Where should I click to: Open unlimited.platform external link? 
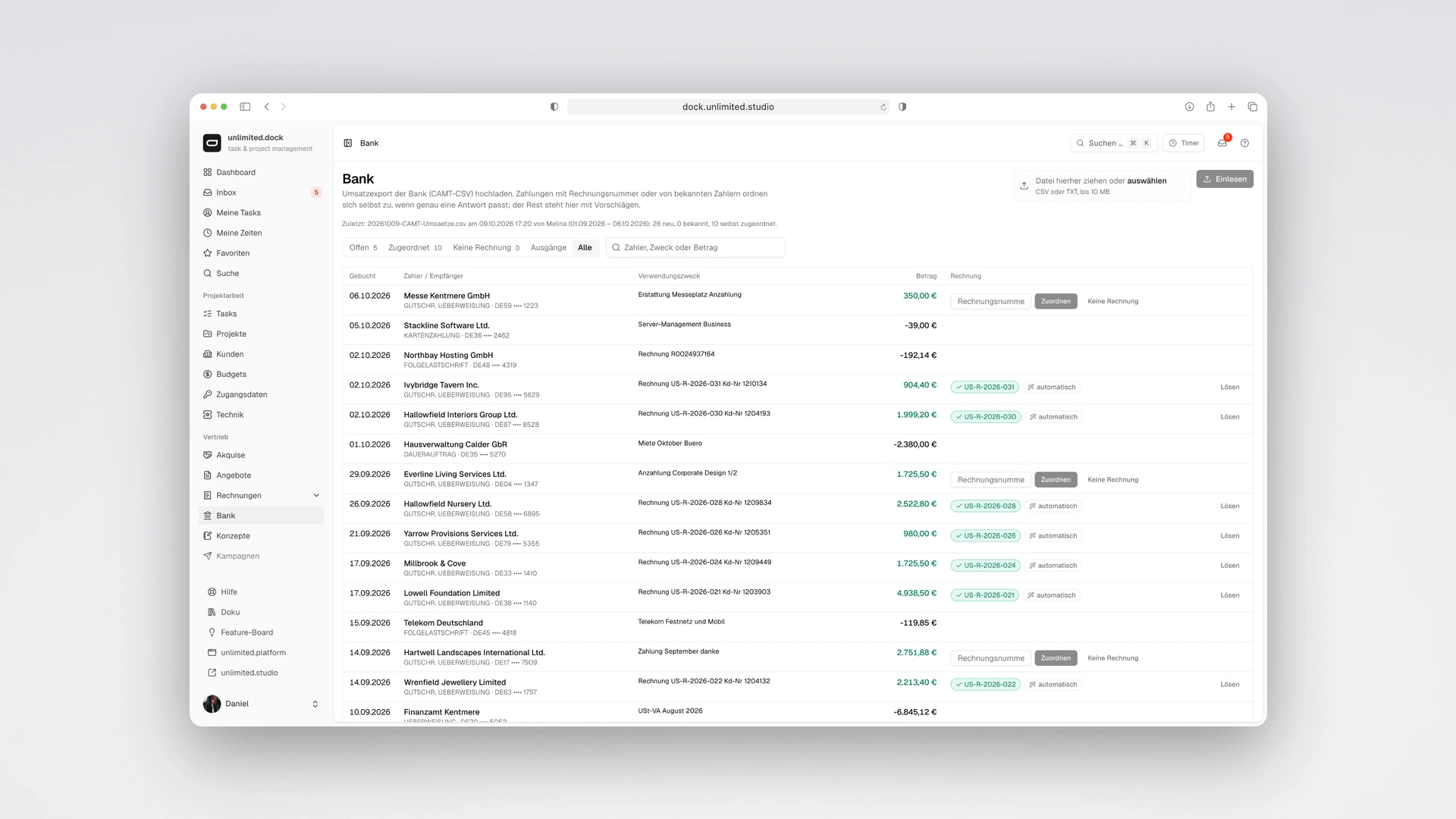(262, 652)
